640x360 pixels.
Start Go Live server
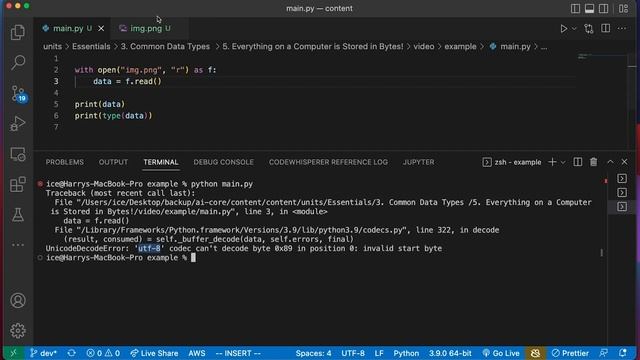click(x=501, y=353)
